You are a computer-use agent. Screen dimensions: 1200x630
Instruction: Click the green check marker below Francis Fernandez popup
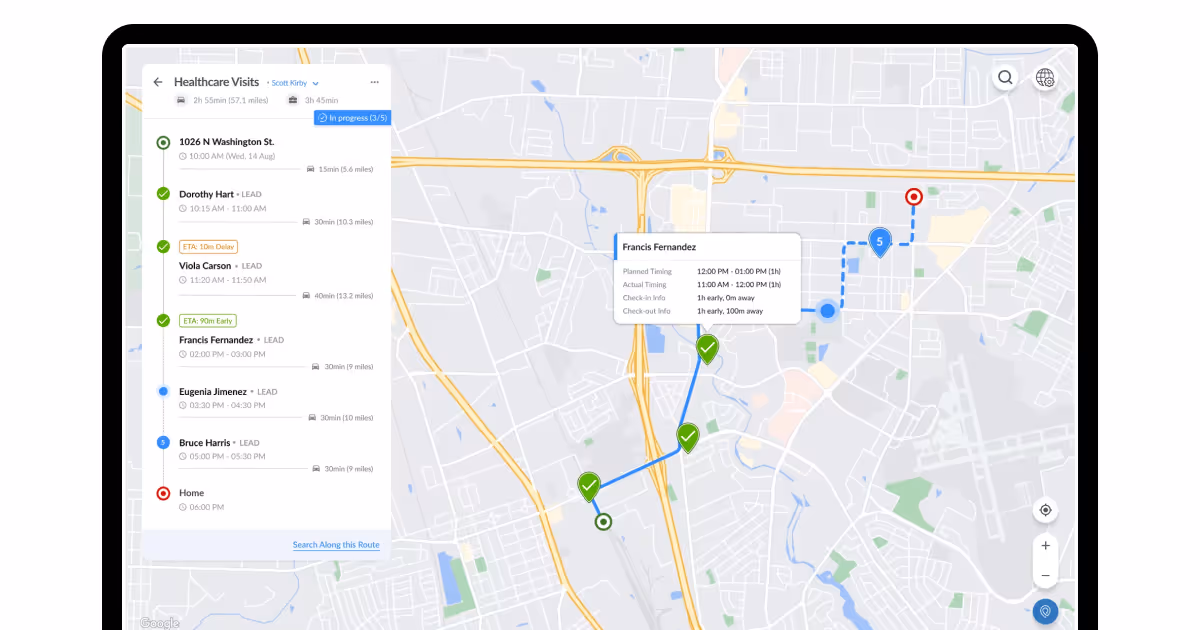(x=707, y=349)
